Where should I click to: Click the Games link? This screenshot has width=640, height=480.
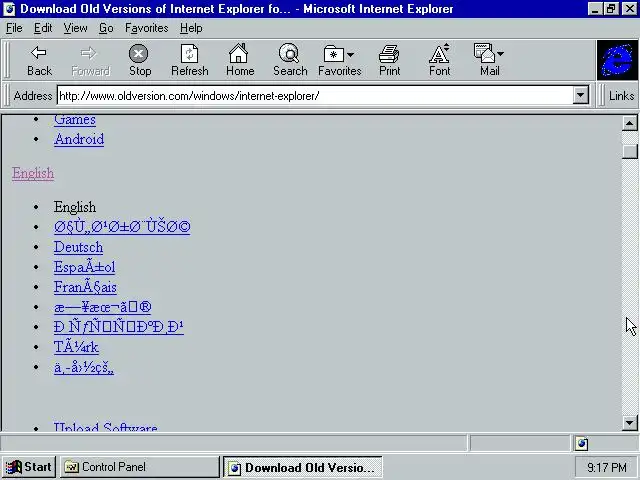click(75, 120)
